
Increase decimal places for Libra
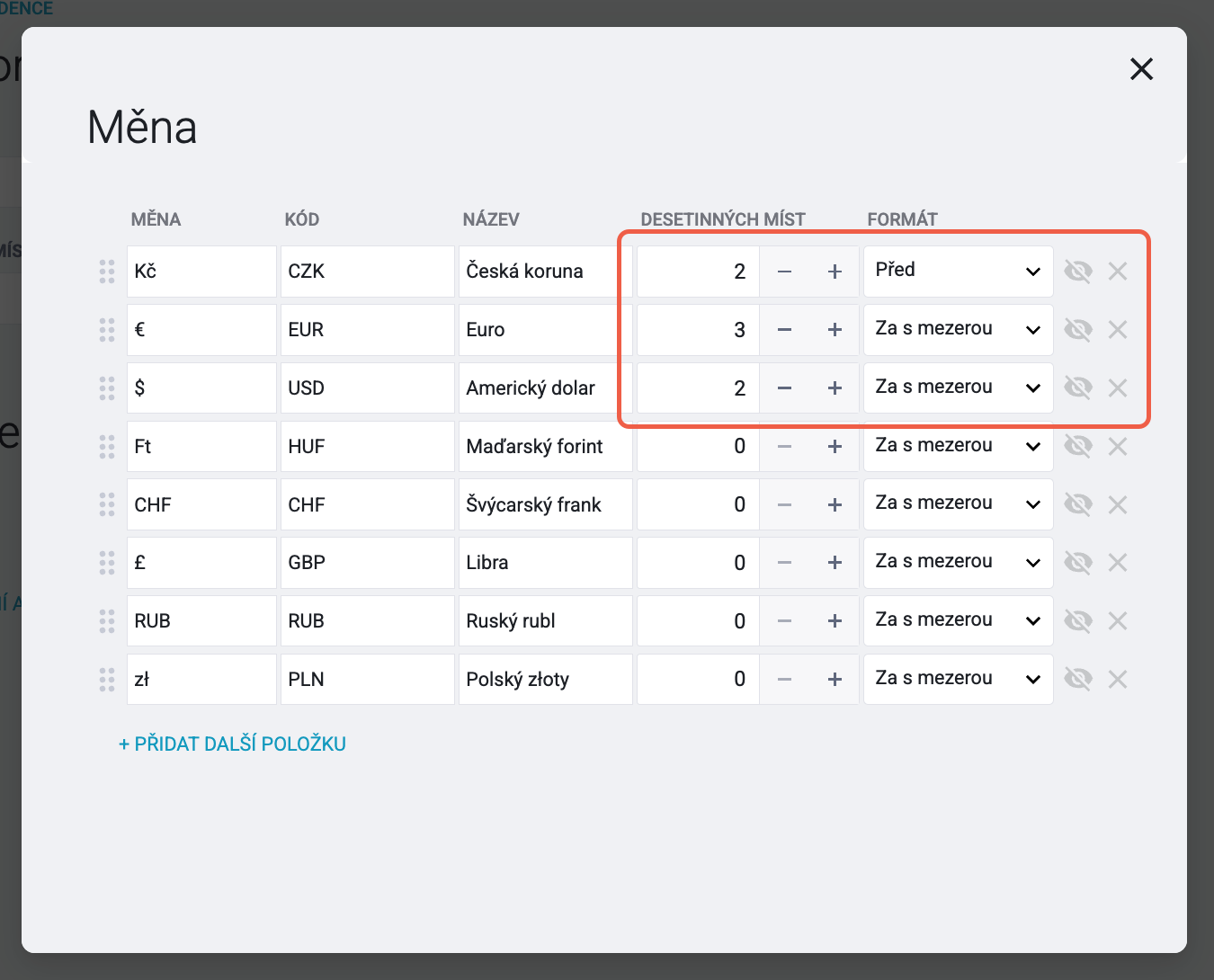(x=835, y=563)
